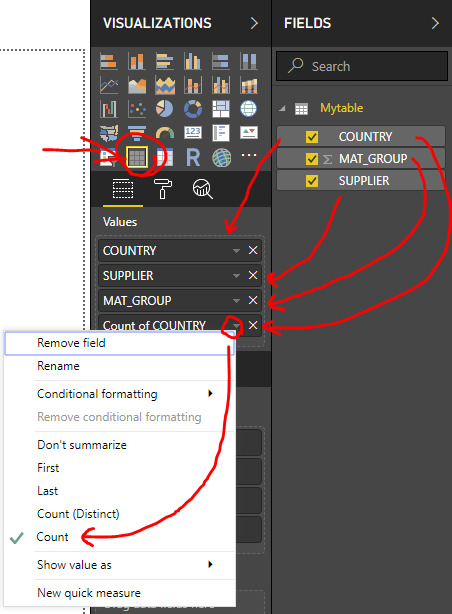Choose Don't summarize option
Image resolution: width=452 pixels, height=614 pixels.
click(x=120, y=445)
